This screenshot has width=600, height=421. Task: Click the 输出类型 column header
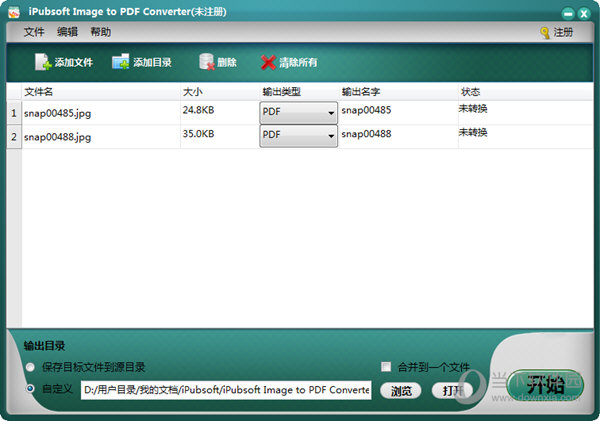point(299,92)
